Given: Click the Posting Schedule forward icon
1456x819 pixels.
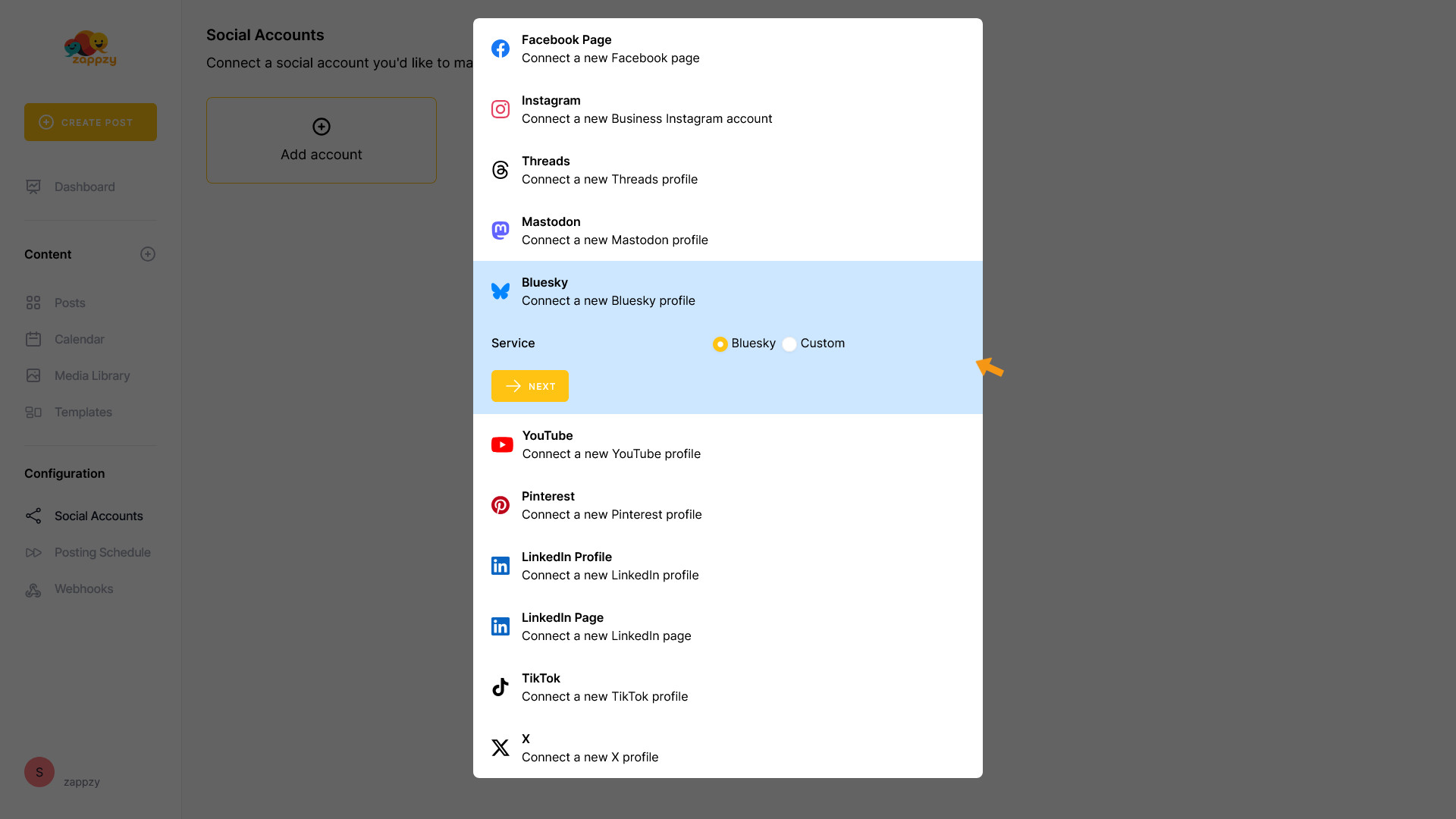Looking at the screenshot, I should tap(33, 552).
